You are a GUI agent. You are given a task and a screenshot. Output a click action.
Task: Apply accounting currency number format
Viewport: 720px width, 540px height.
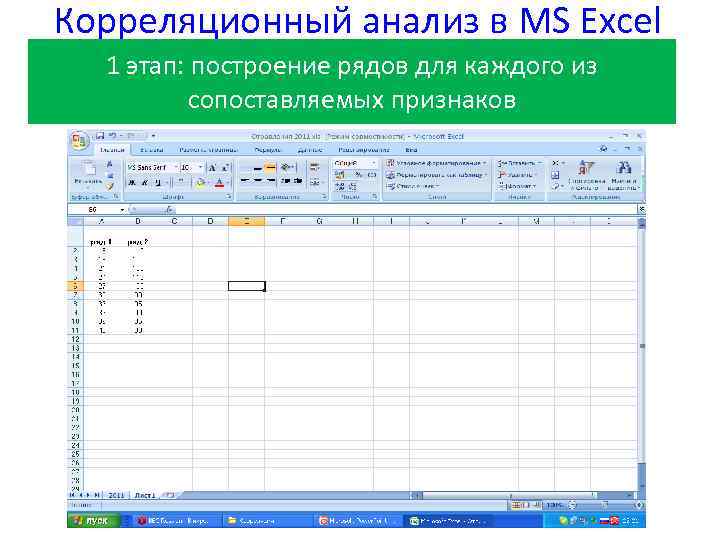tap(340, 175)
